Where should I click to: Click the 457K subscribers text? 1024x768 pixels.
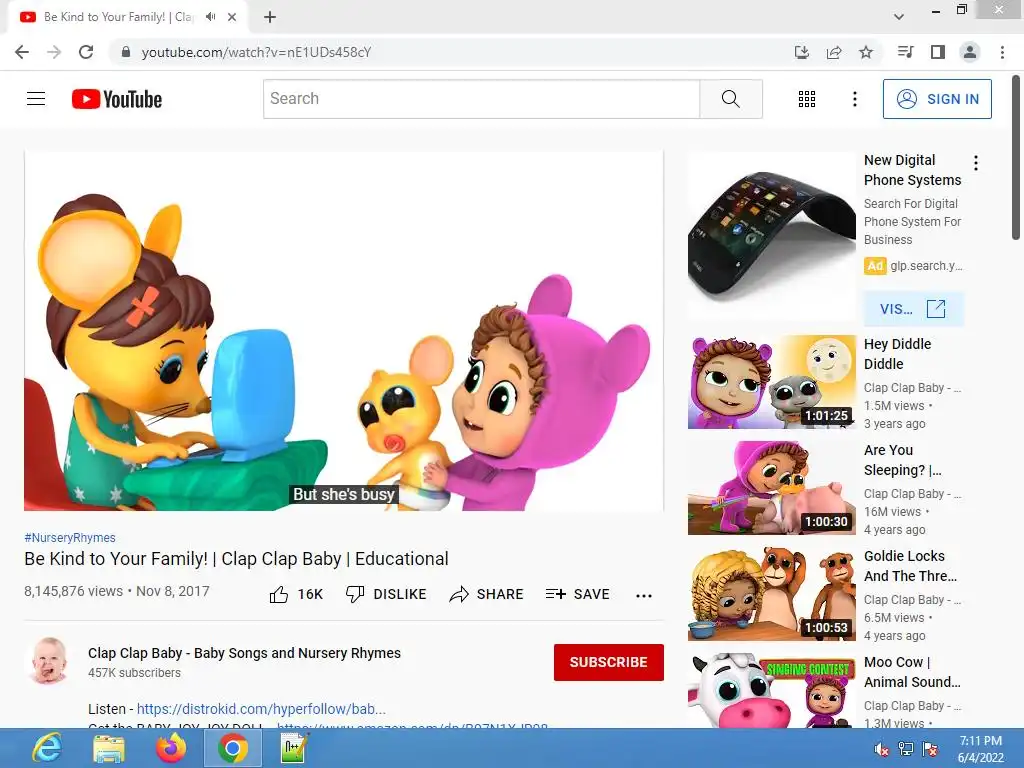(x=135, y=673)
